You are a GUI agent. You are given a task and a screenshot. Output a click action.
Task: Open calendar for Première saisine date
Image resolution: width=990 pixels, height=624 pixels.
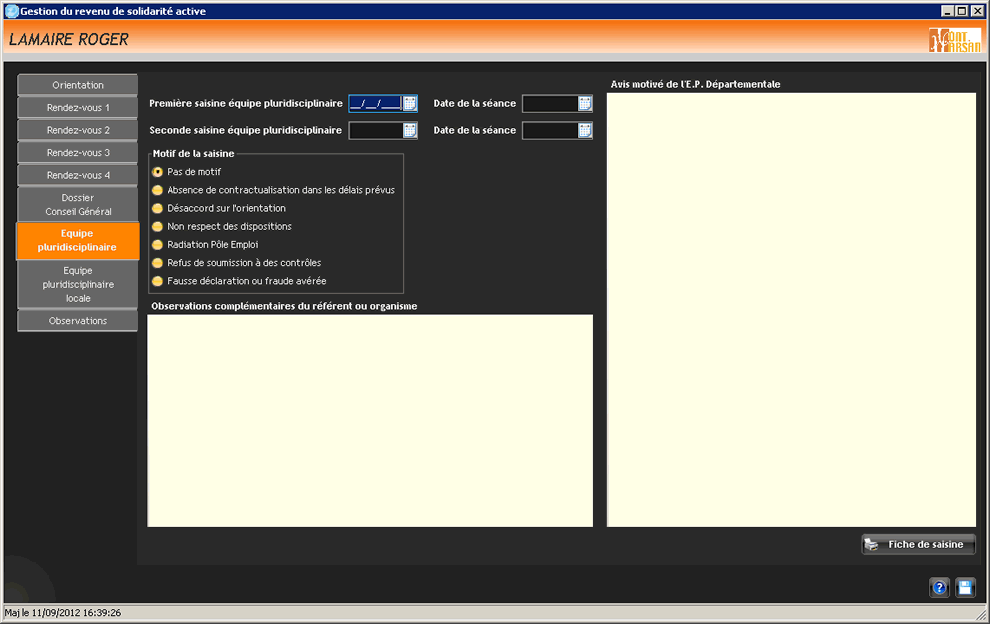click(410, 103)
